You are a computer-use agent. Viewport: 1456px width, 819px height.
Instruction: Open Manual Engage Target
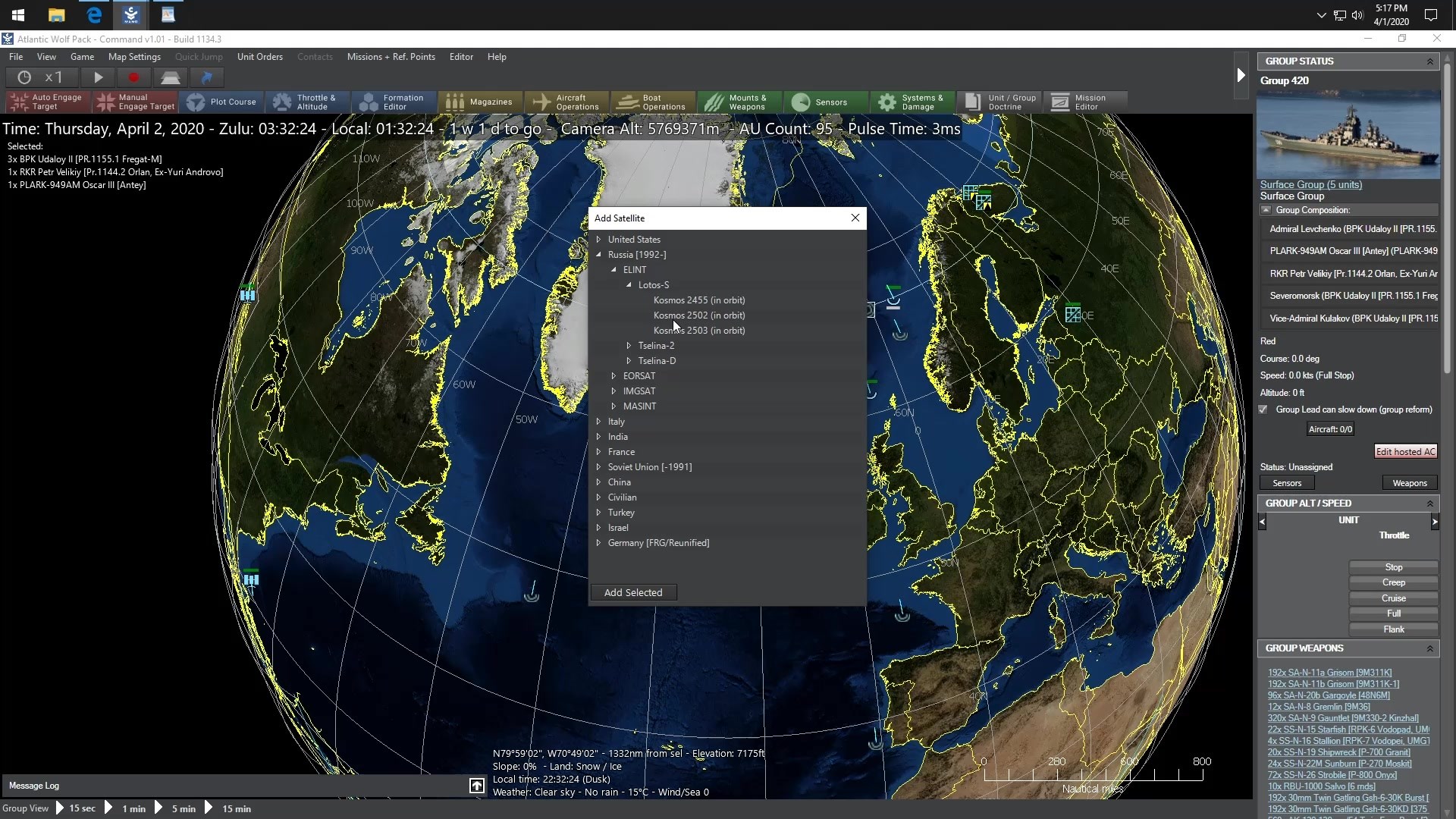point(136,102)
